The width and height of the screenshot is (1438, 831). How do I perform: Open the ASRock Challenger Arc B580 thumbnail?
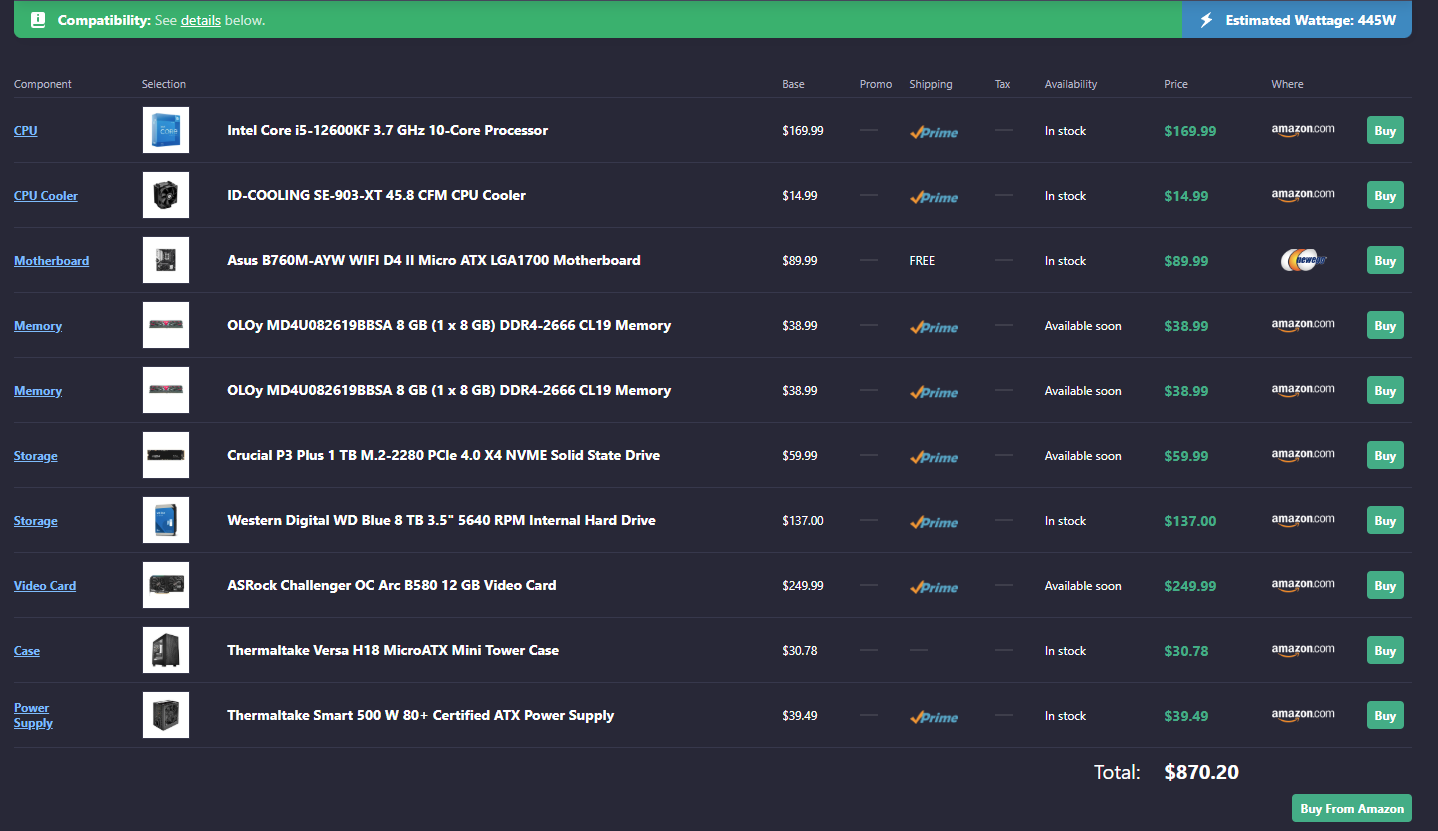166,585
